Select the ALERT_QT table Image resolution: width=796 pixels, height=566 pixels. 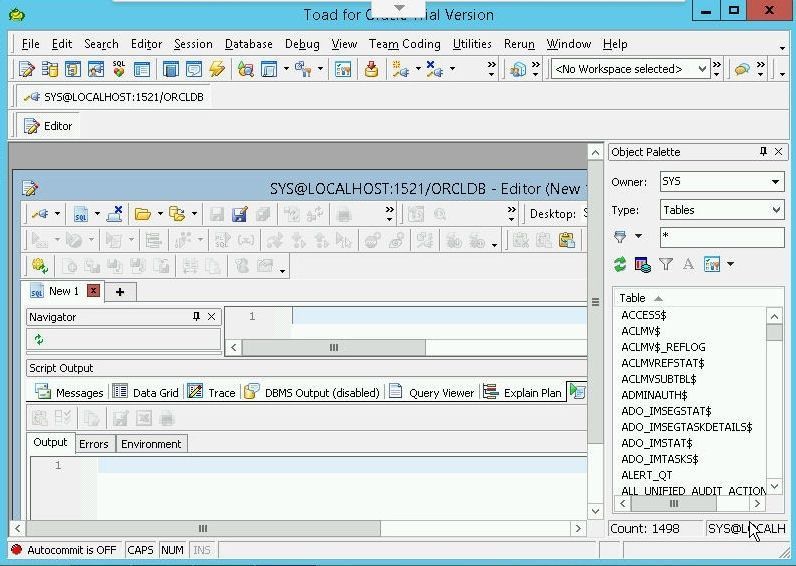click(x=647, y=475)
